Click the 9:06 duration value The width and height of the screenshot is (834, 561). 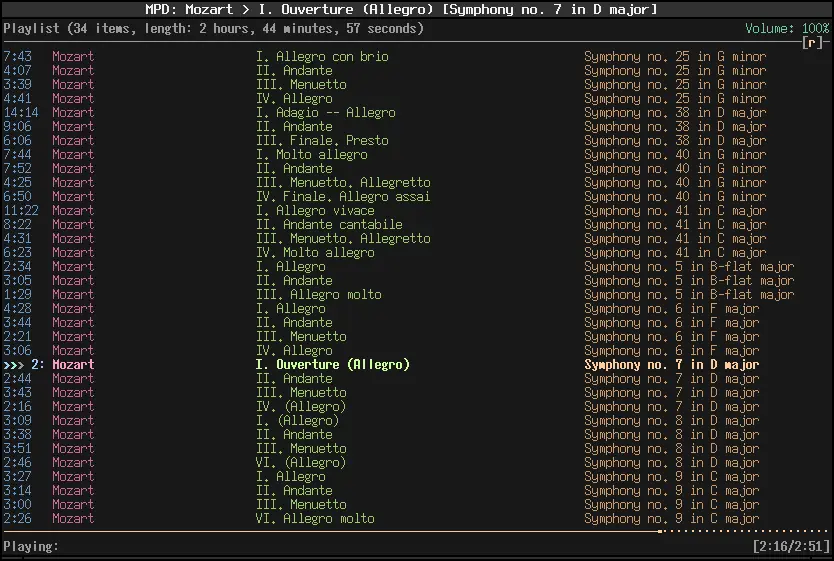[x=17, y=127]
